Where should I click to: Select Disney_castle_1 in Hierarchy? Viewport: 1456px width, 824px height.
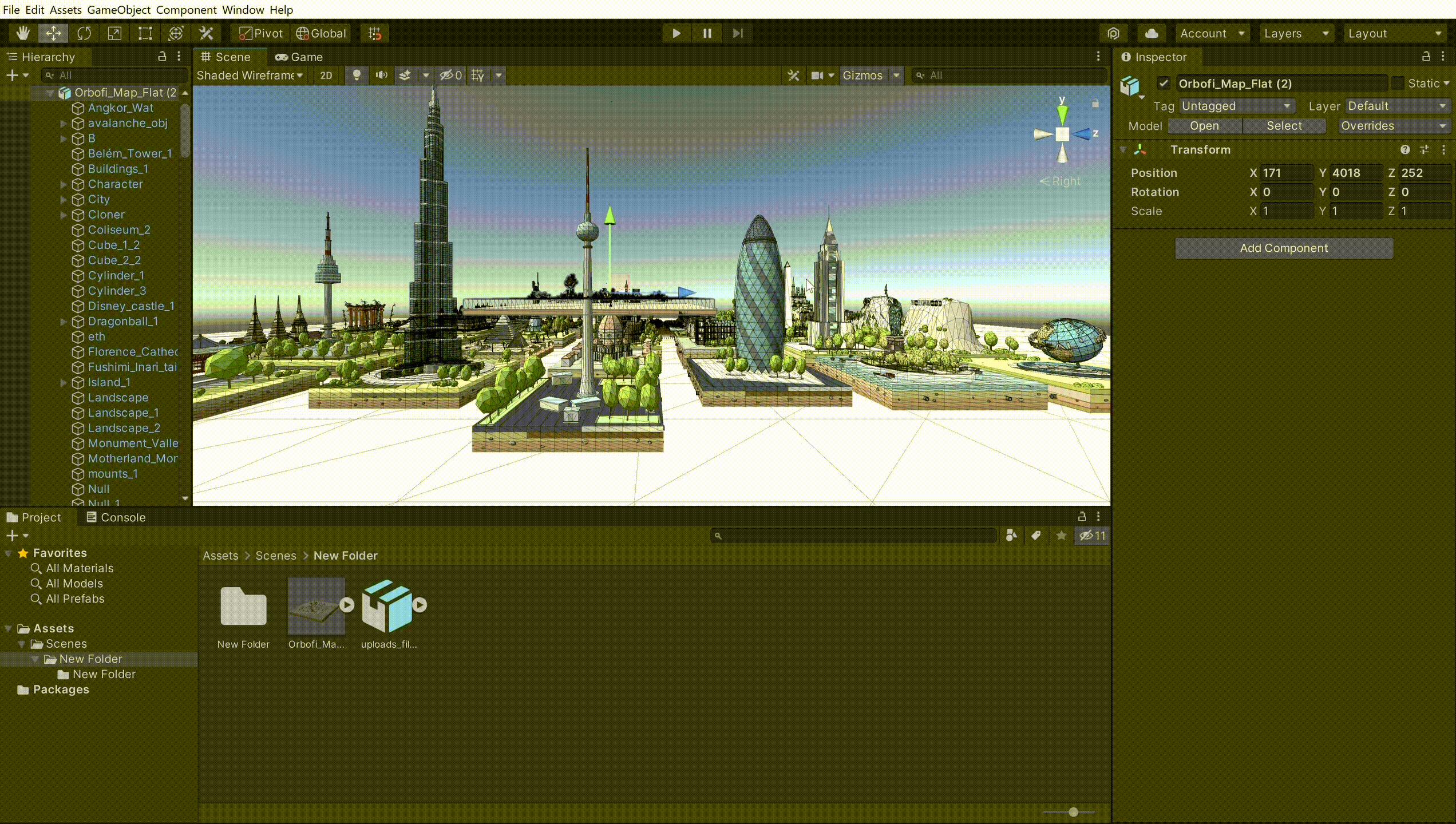coord(130,306)
